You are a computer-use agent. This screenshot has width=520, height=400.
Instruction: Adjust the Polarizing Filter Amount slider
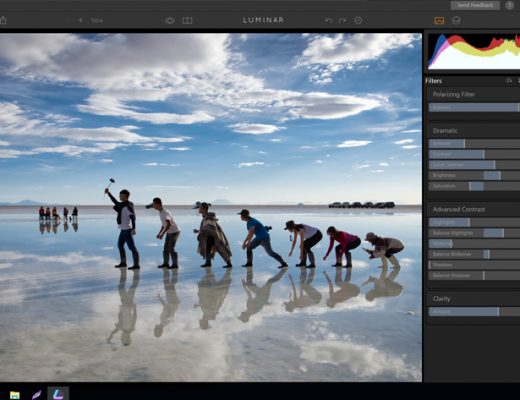pyautogui.click(x=474, y=107)
